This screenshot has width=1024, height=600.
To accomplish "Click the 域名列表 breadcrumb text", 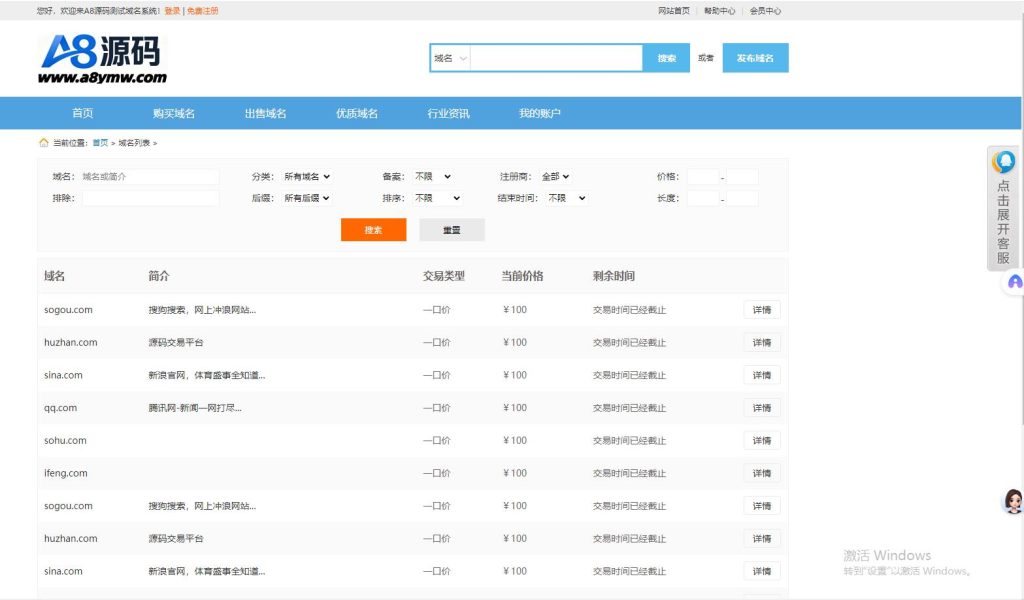I will point(134,142).
